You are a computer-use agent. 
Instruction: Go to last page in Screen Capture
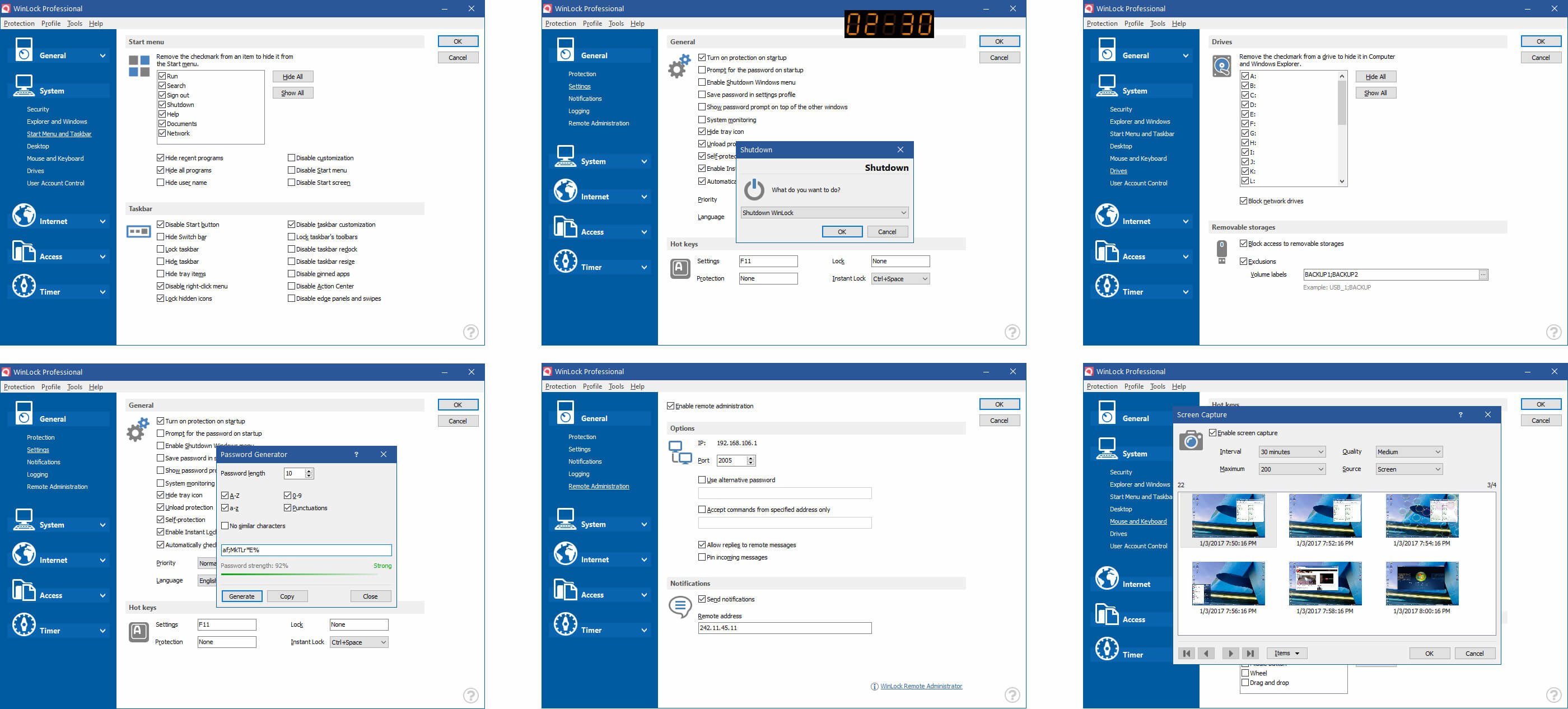[x=1250, y=653]
